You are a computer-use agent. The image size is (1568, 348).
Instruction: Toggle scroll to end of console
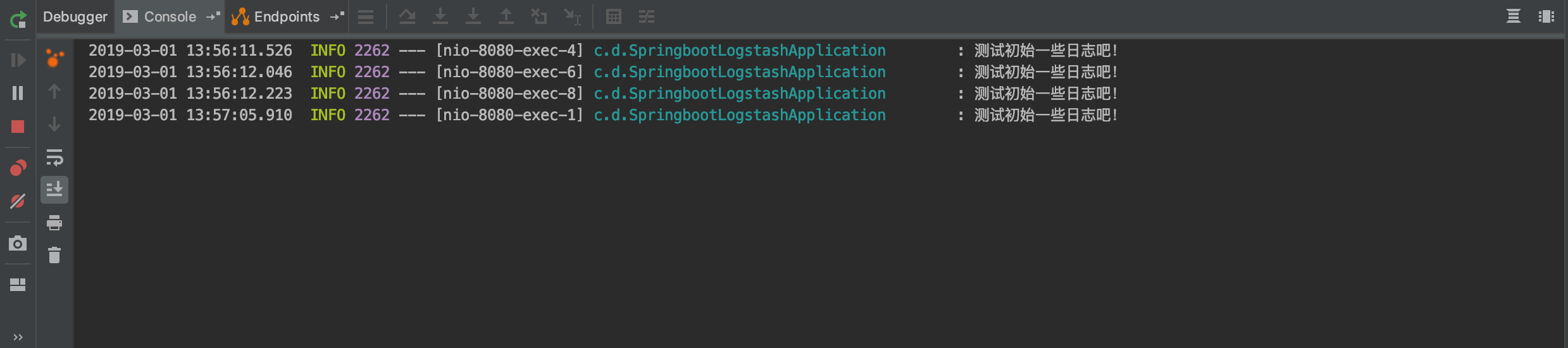click(54, 189)
